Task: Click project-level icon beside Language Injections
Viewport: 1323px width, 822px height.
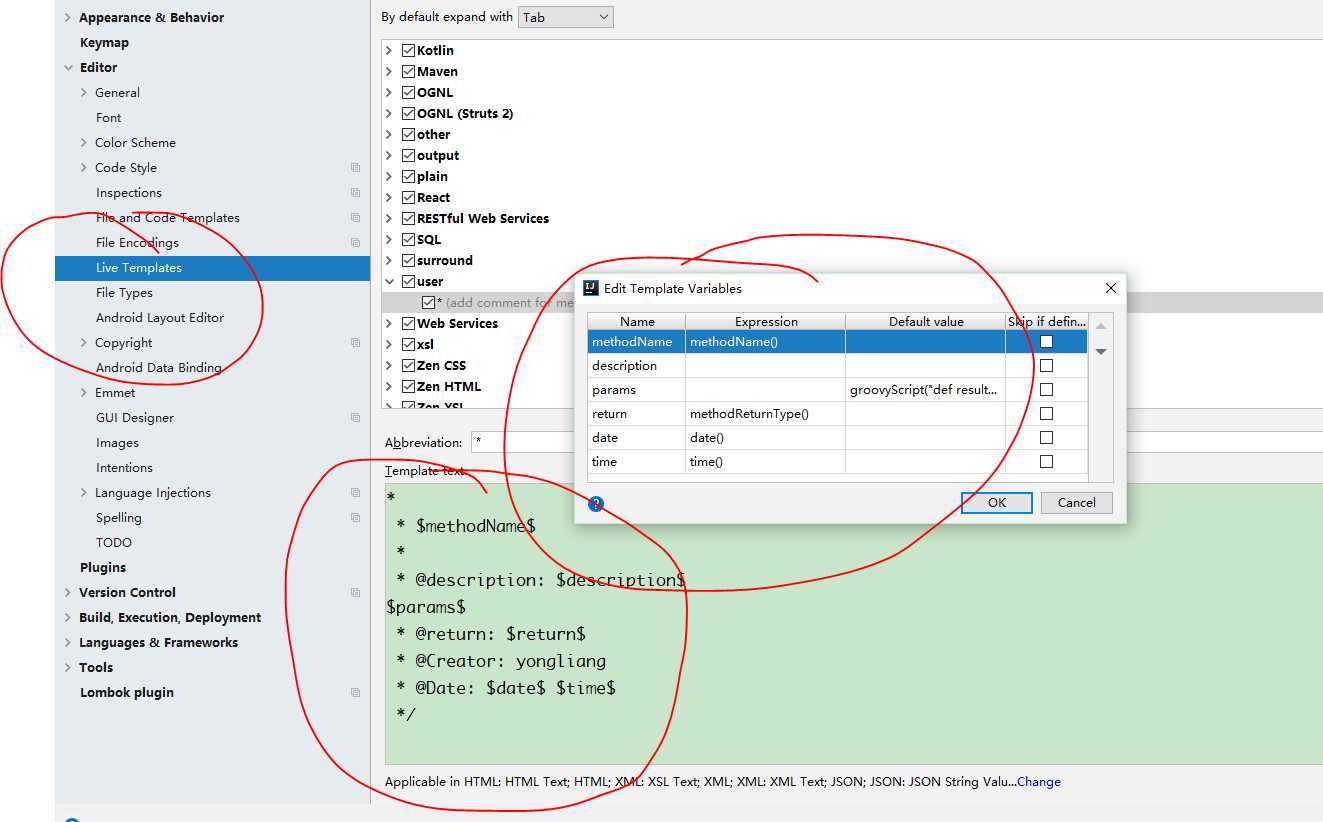Action: point(355,493)
